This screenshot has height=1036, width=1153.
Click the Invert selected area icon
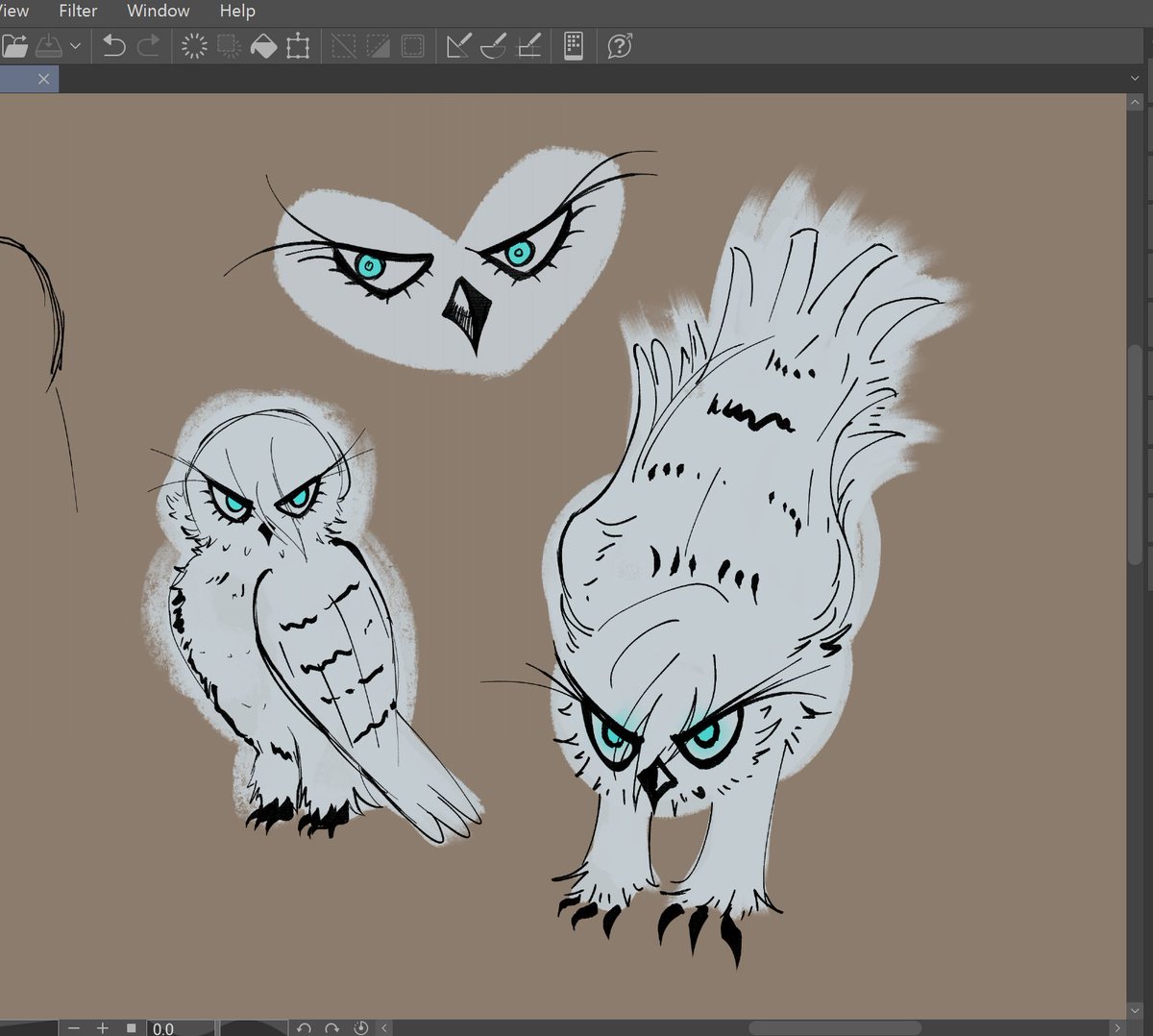point(378,45)
